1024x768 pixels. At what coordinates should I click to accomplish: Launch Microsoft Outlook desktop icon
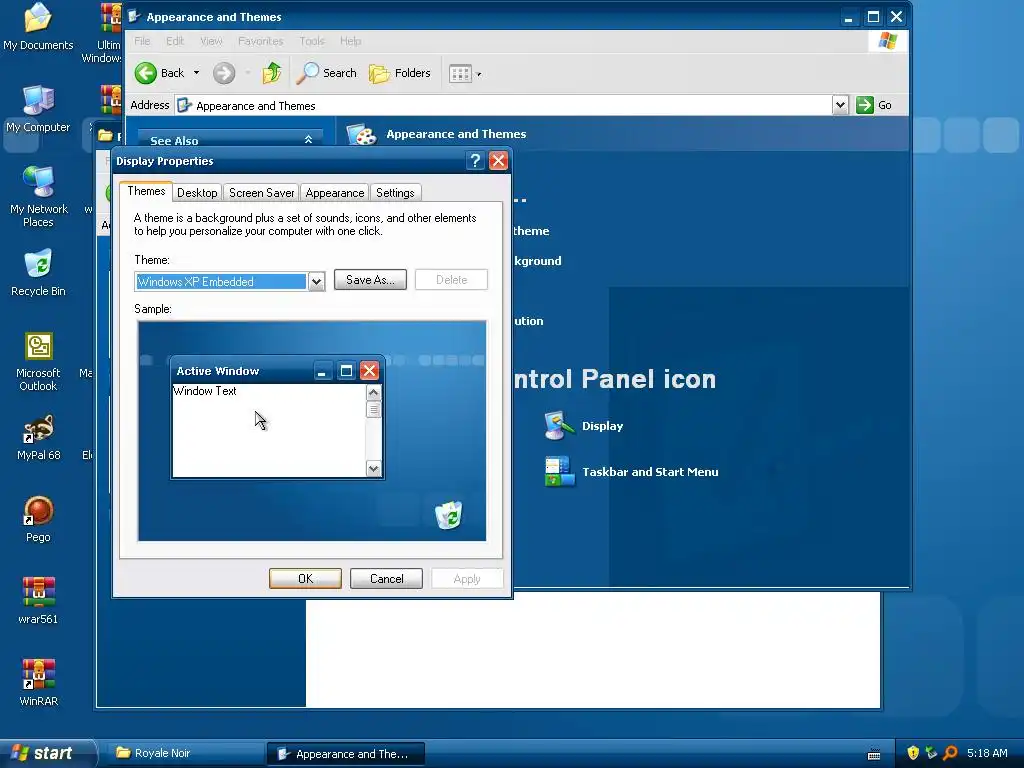tap(38, 362)
